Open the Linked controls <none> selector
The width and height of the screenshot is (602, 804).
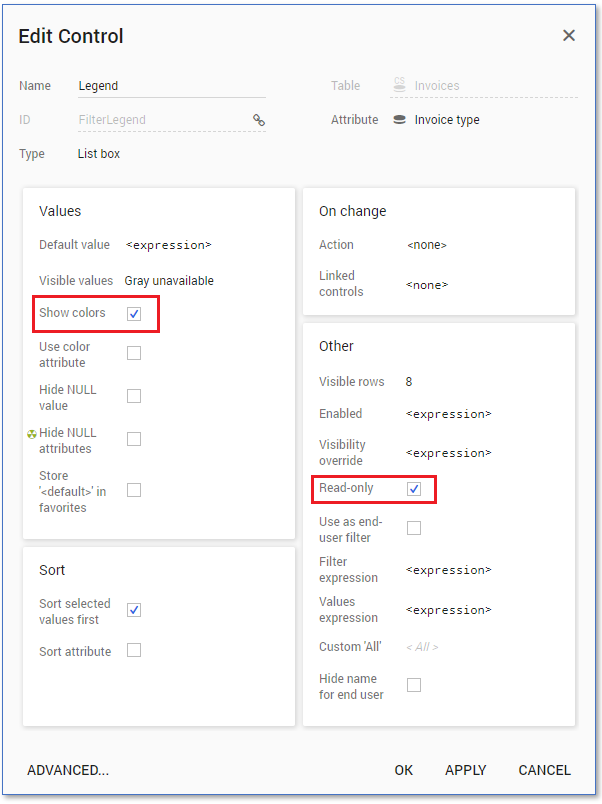[x=427, y=285]
